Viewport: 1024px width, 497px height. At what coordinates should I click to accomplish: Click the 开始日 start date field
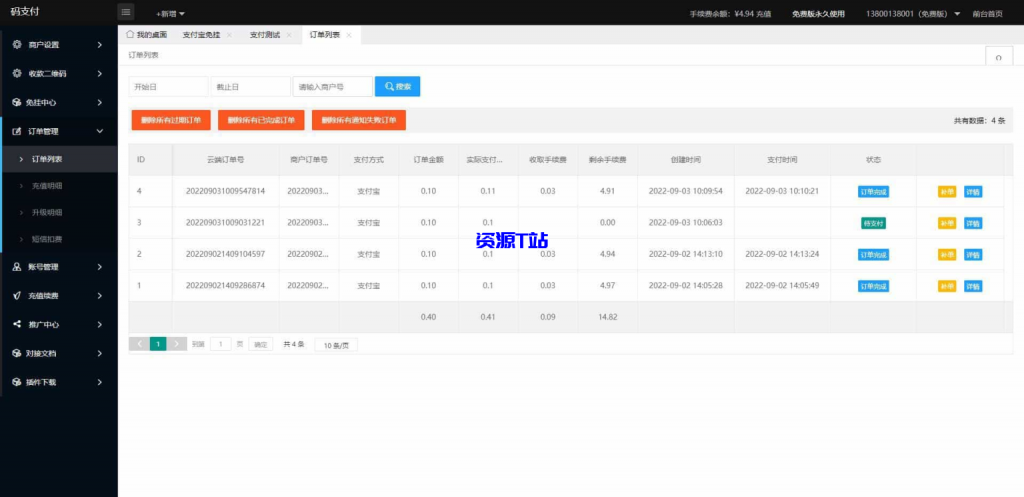(x=168, y=87)
